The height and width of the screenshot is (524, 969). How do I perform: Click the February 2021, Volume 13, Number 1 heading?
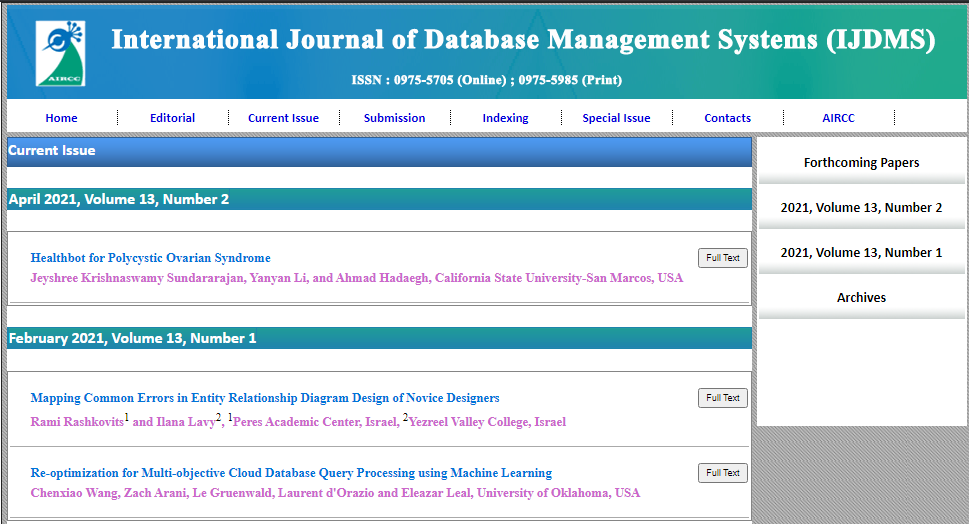(x=379, y=338)
